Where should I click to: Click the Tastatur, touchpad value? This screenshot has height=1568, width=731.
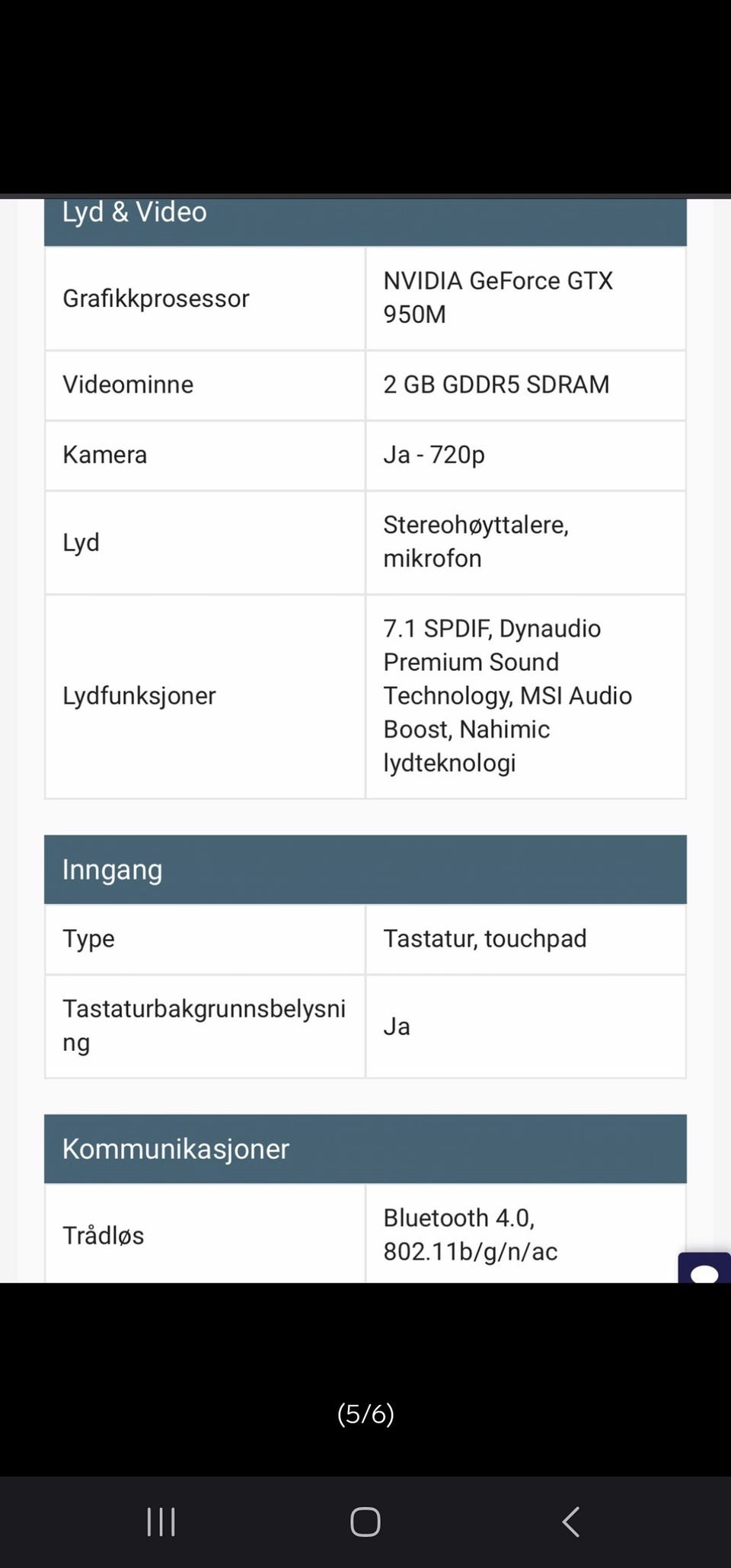(485, 938)
